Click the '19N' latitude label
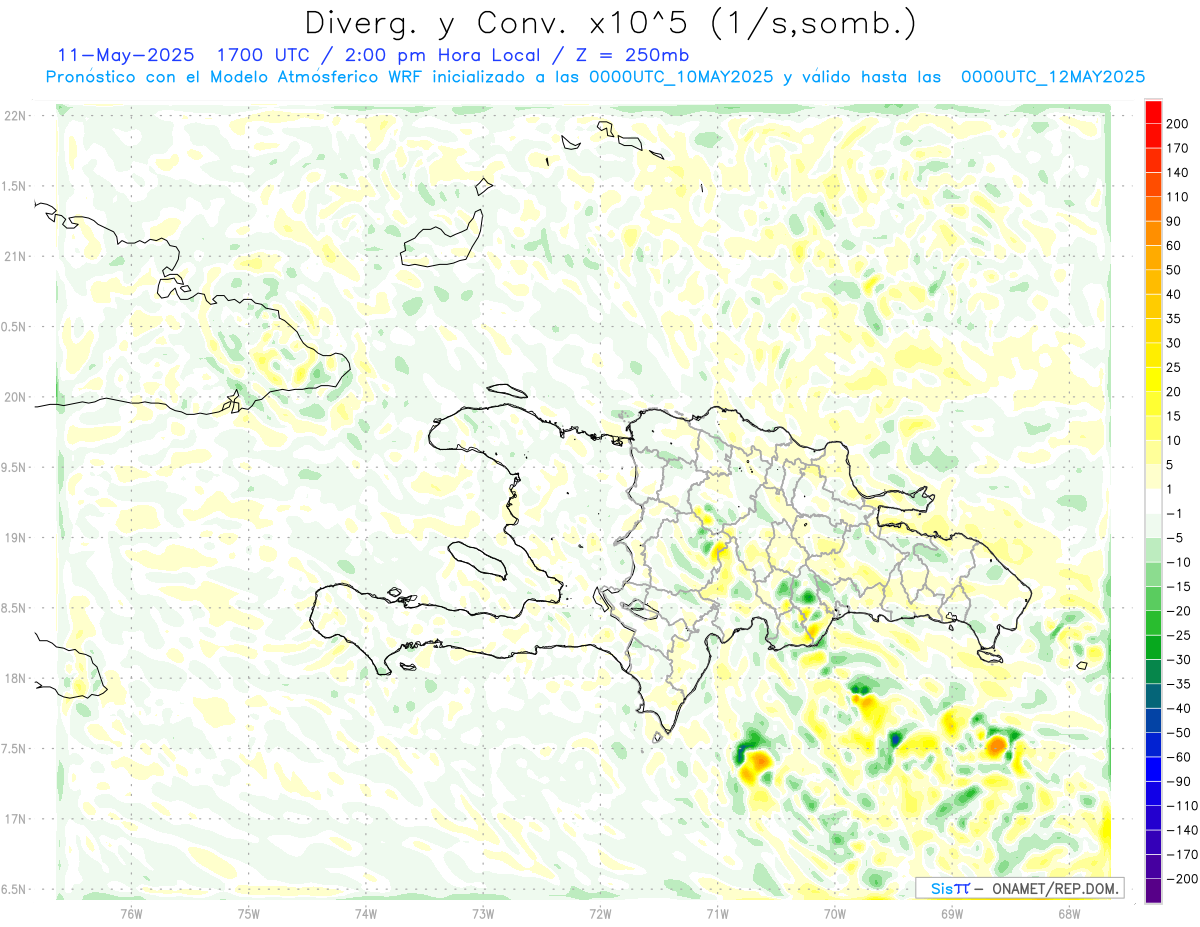1200x927 pixels. [x=15, y=537]
